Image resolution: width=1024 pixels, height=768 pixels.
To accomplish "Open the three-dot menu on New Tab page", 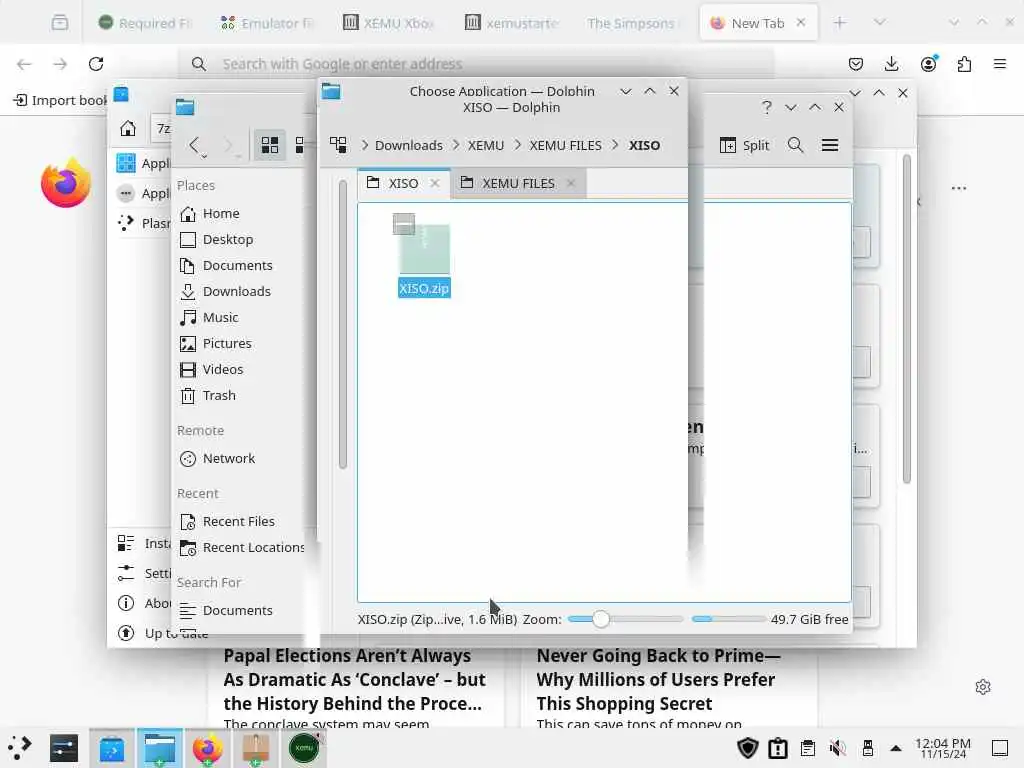I will click(x=959, y=188).
